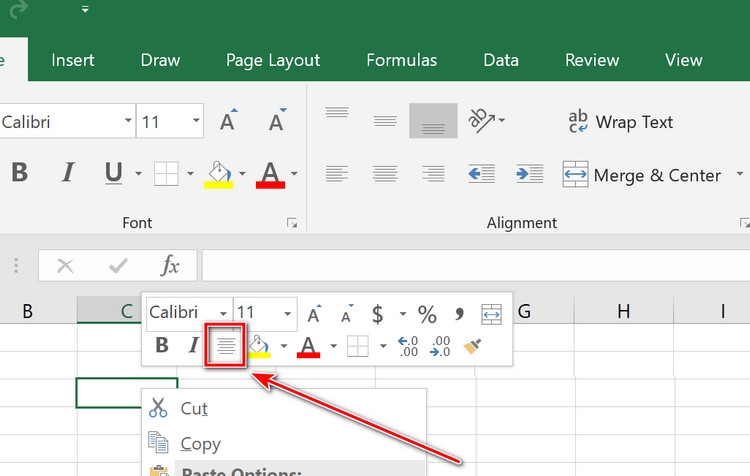Click Center align in mini toolbar

225,345
